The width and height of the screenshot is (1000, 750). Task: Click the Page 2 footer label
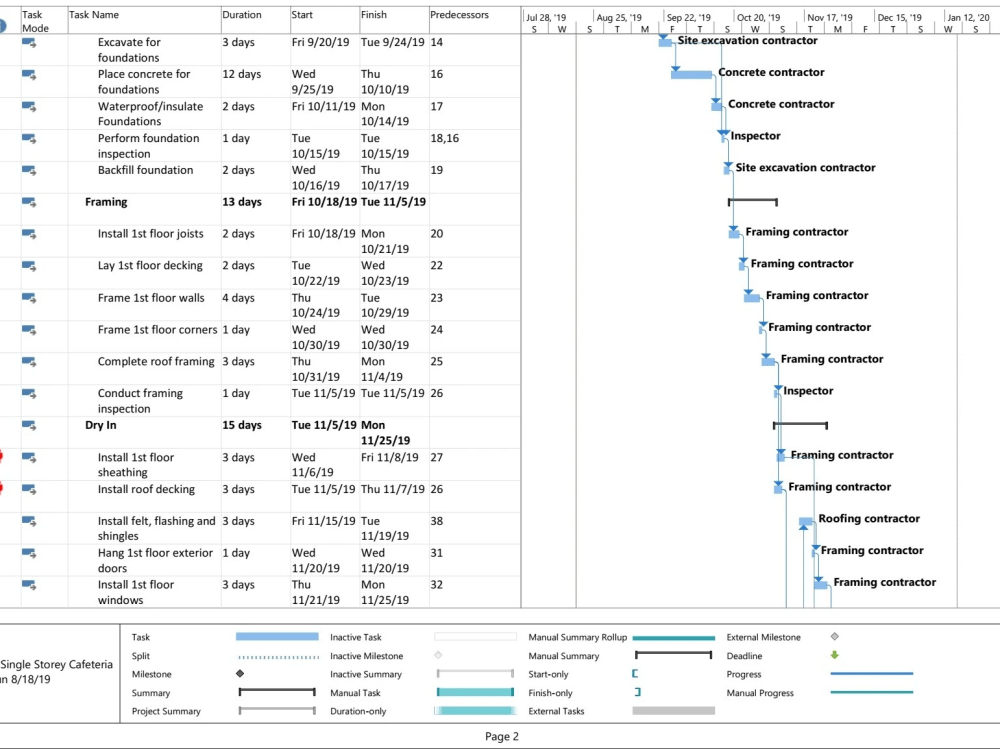[501, 736]
